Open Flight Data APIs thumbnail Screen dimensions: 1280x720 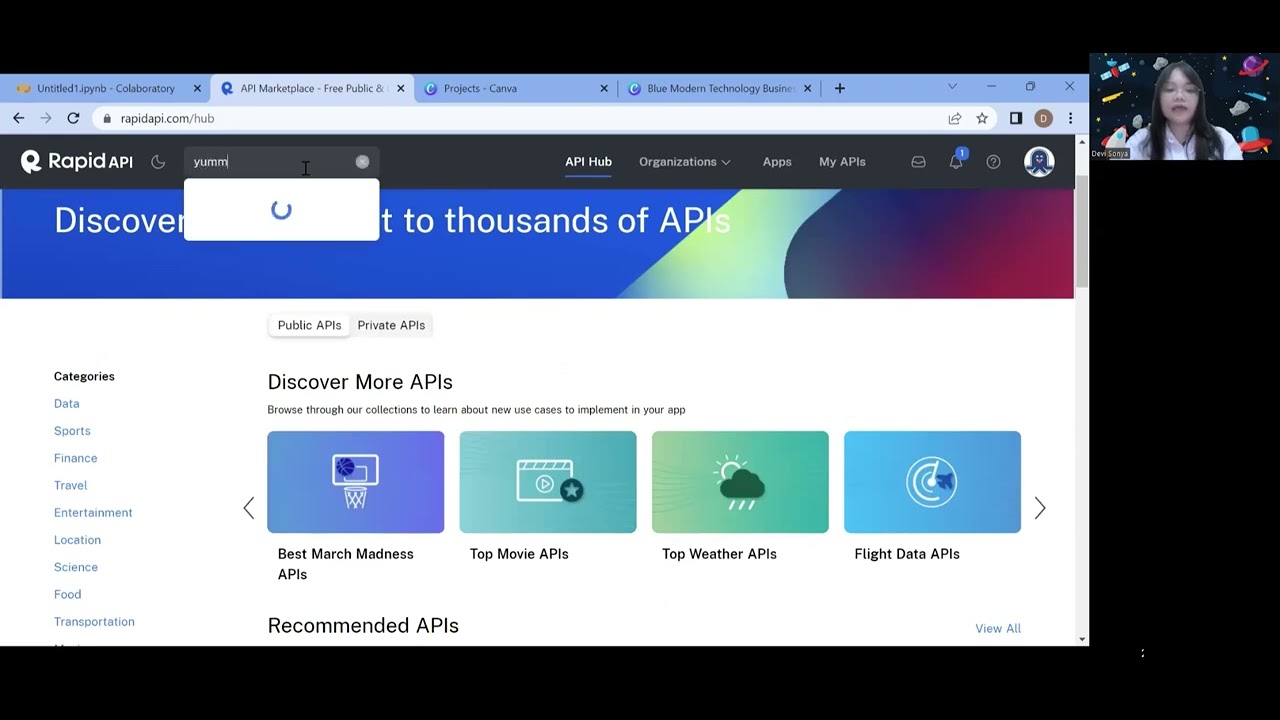[x=932, y=482]
